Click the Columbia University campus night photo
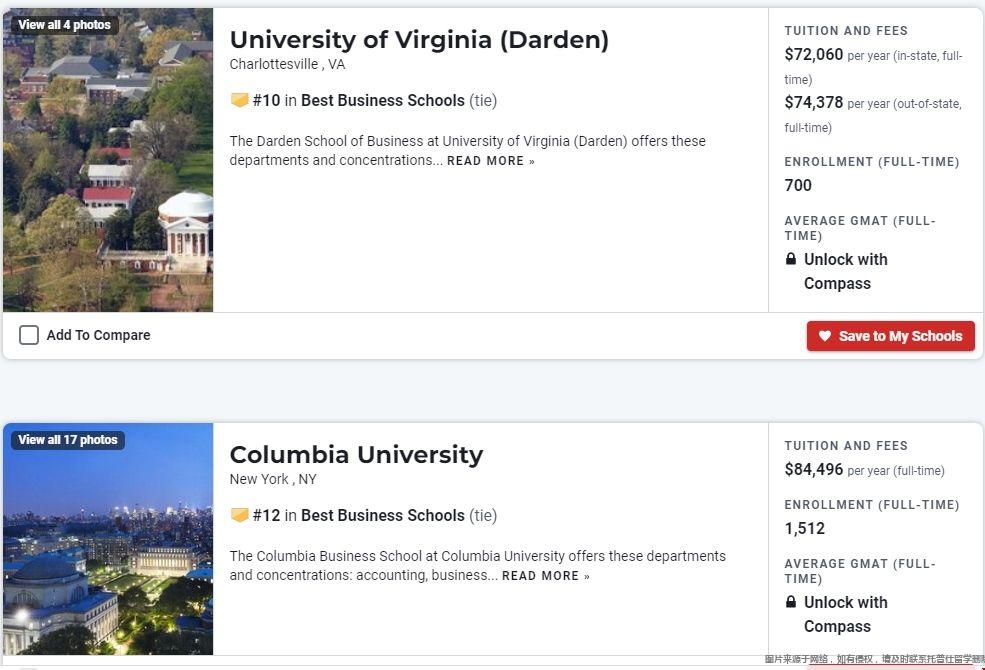The height and width of the screenshot is (670, 985). [x=108, y=539]
